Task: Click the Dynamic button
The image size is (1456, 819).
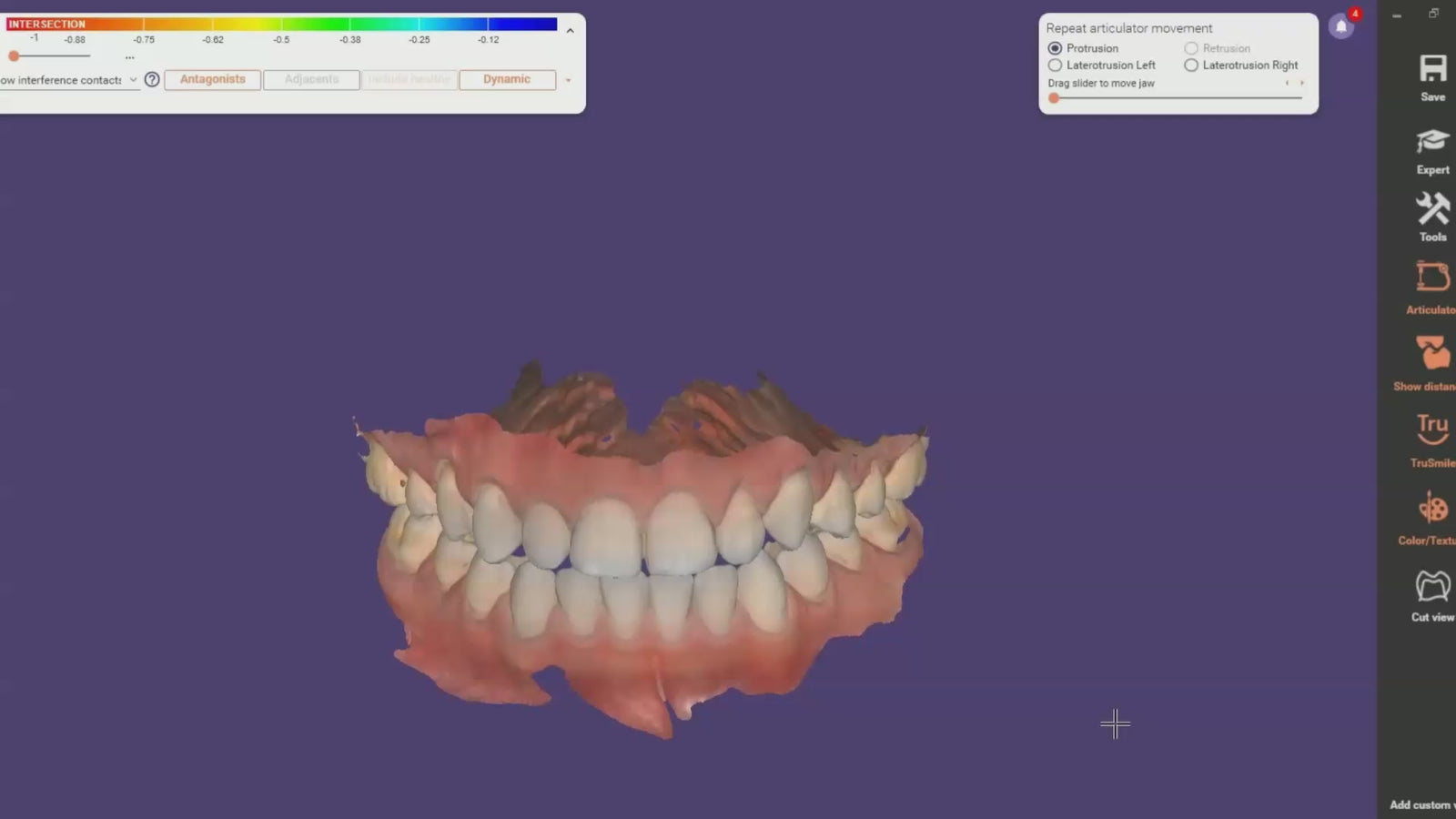Action: [x=507, y=80]
